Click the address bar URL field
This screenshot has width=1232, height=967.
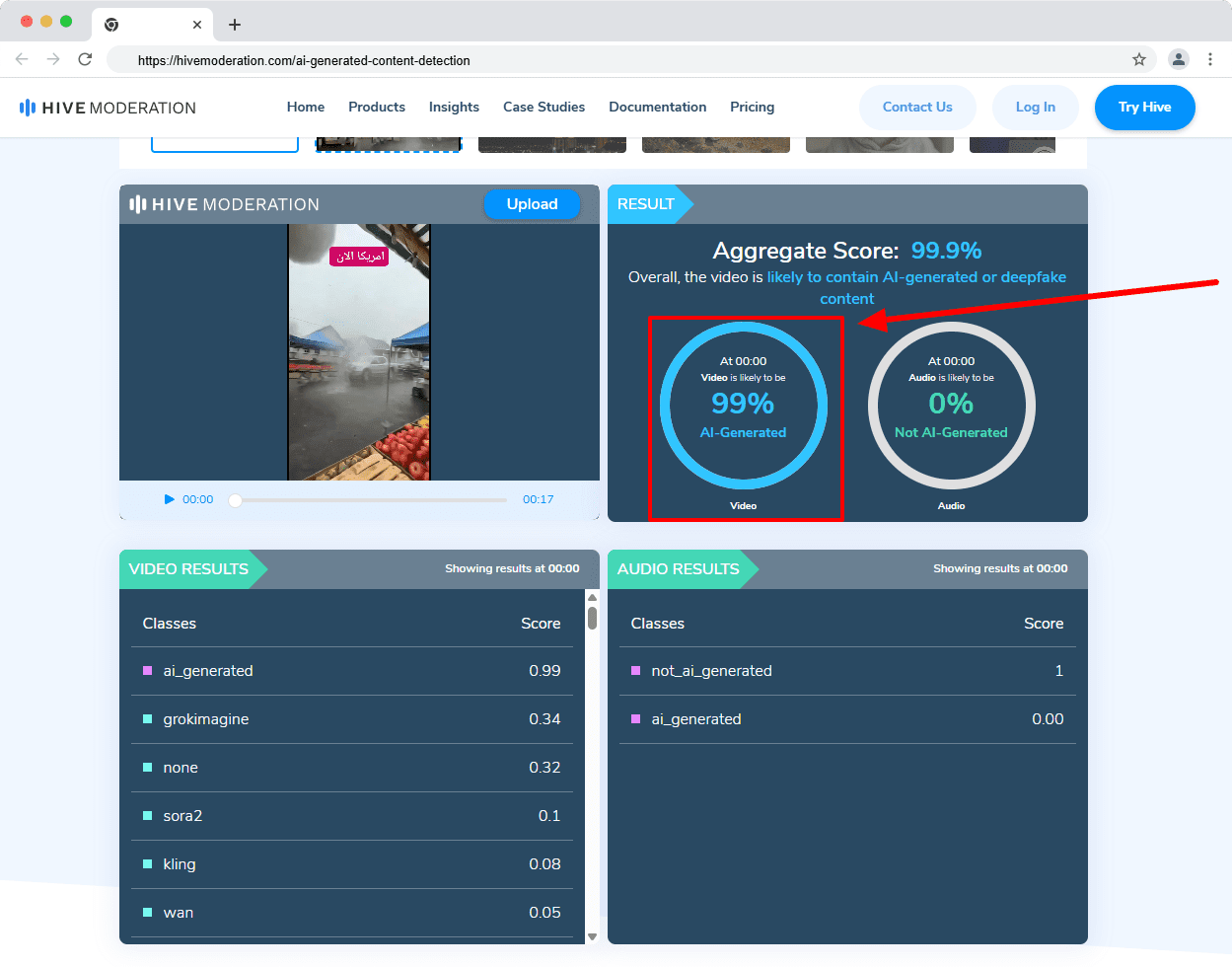tap(592, 60)
